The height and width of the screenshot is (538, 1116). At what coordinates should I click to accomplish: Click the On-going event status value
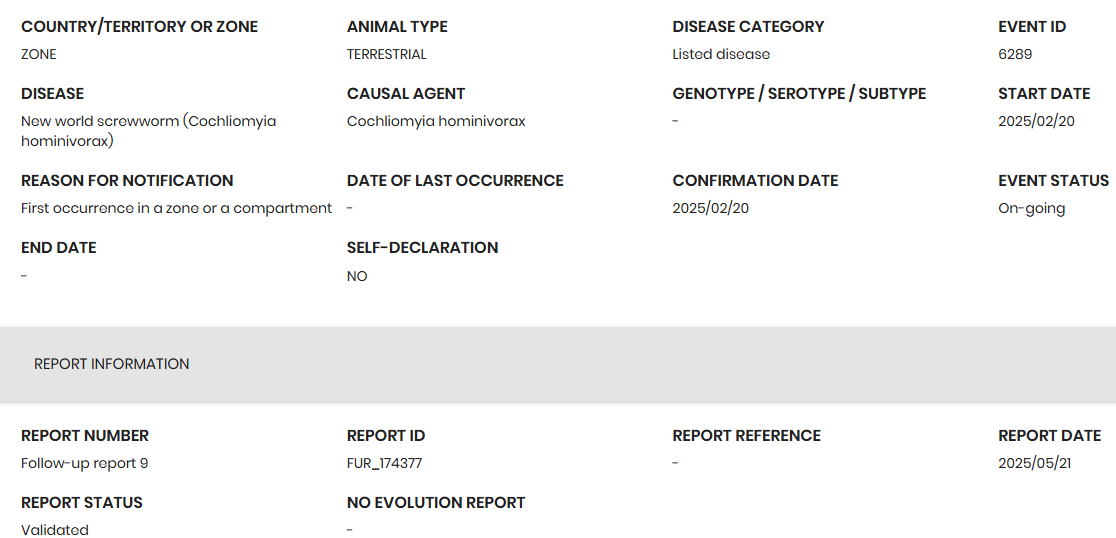tap(1032, 208)
